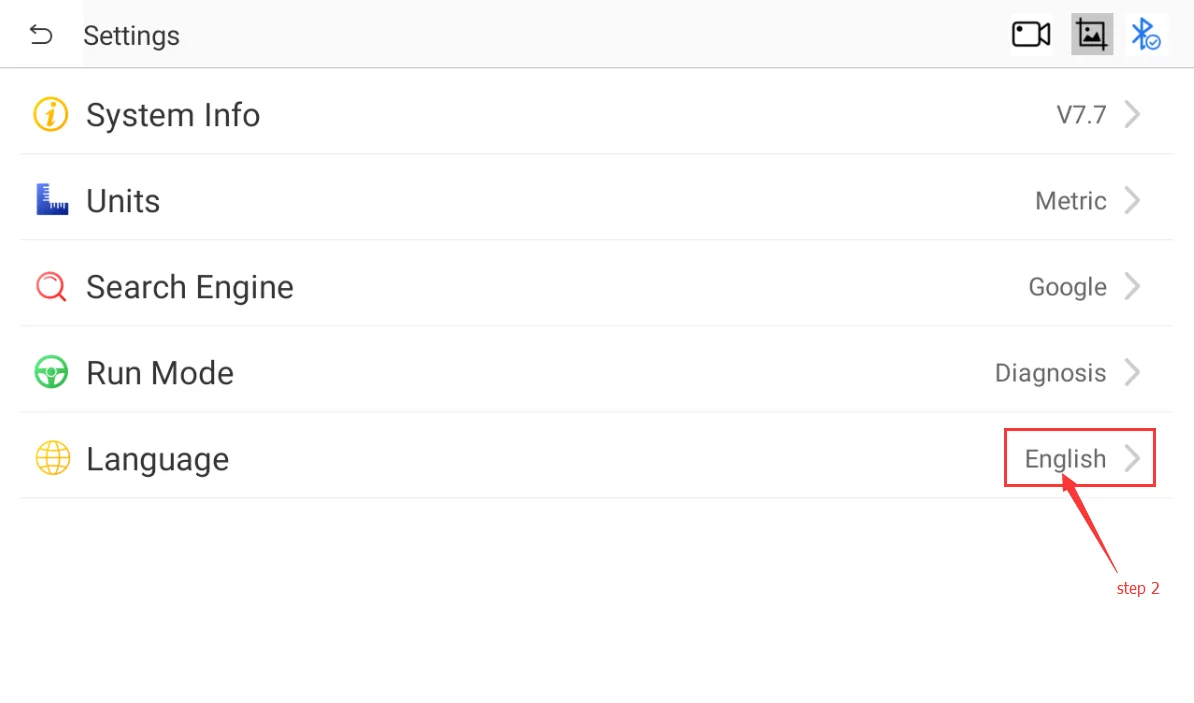Click the yellow System Info icon
Viewport: 1194px width, 703px height.
(x=51, y=115)
